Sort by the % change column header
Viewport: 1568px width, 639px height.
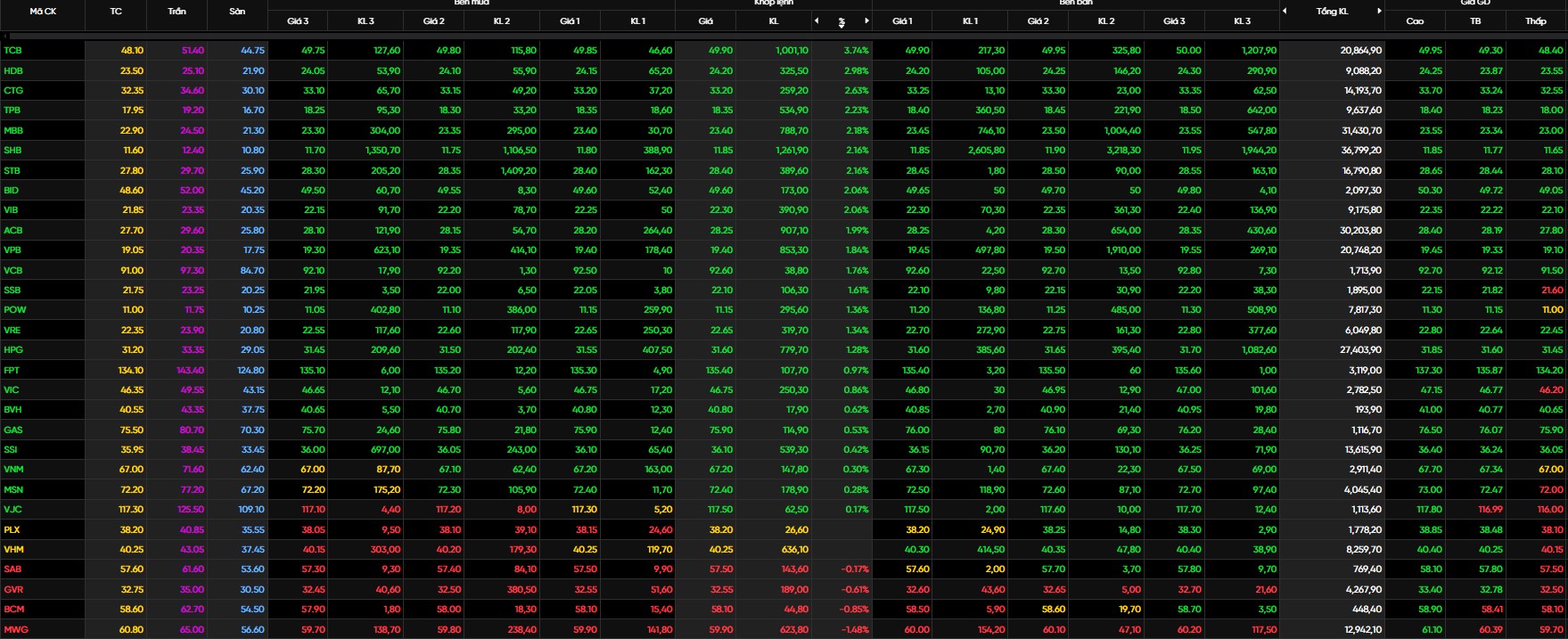(x=841, y=21)
